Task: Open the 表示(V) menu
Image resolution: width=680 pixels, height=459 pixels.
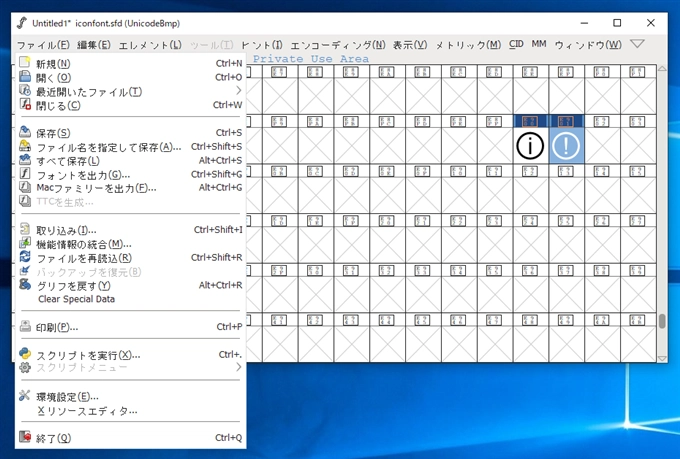Action: coord(410,45)
